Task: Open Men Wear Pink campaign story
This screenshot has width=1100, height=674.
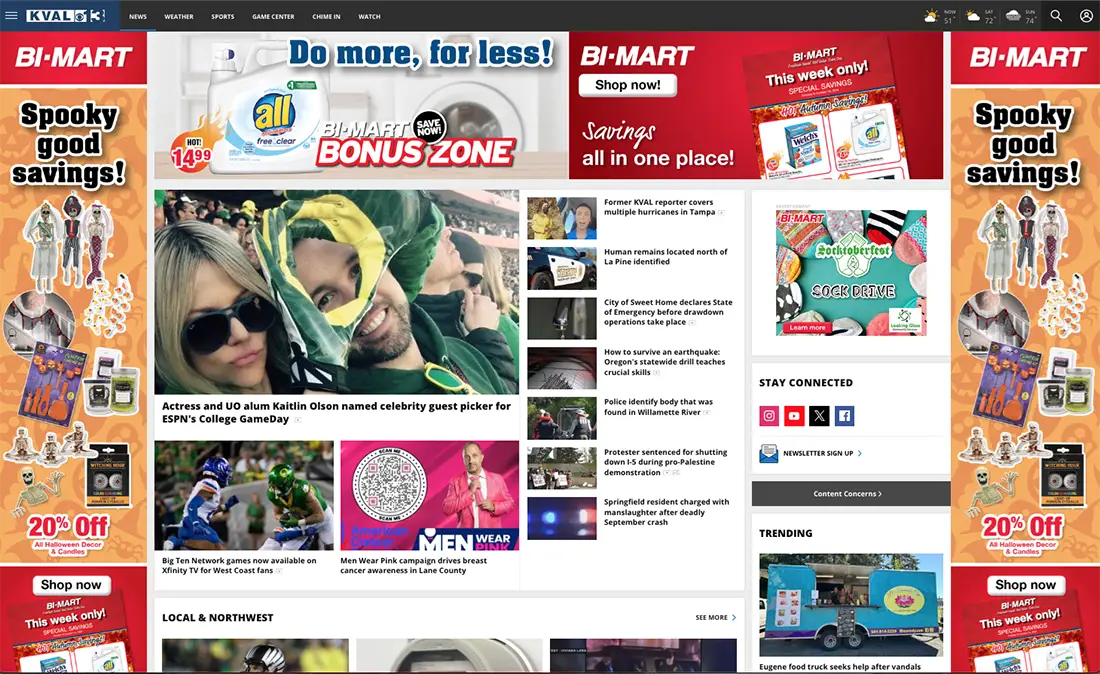Action: (x=413, y=565)
